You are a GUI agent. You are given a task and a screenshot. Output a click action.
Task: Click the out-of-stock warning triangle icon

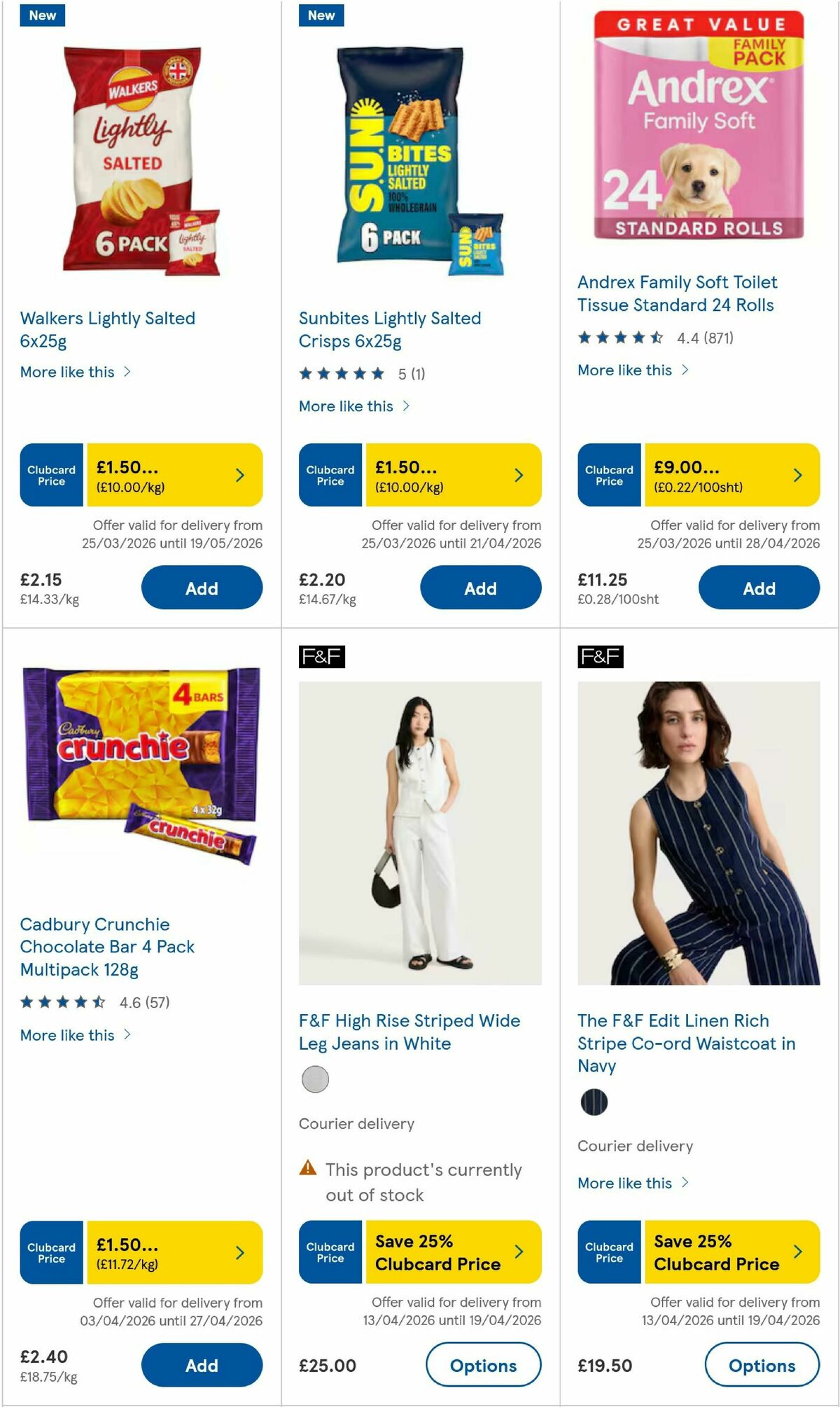pos(308,1170)
